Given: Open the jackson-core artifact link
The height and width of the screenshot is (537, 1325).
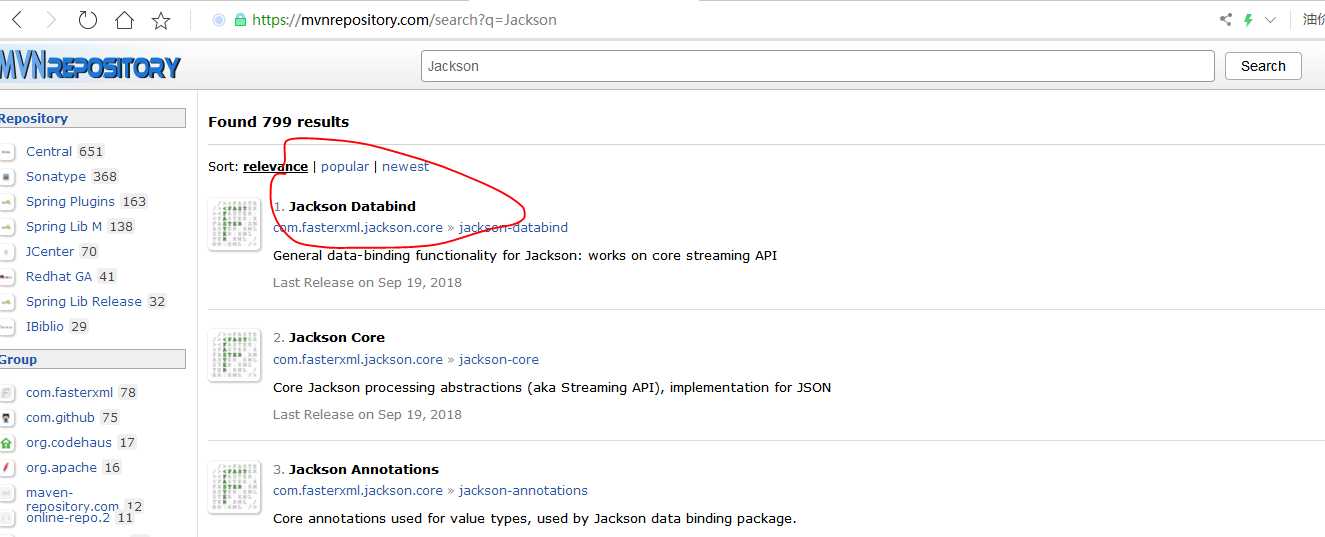Looking at the screenshot, I should pos(499,360).
